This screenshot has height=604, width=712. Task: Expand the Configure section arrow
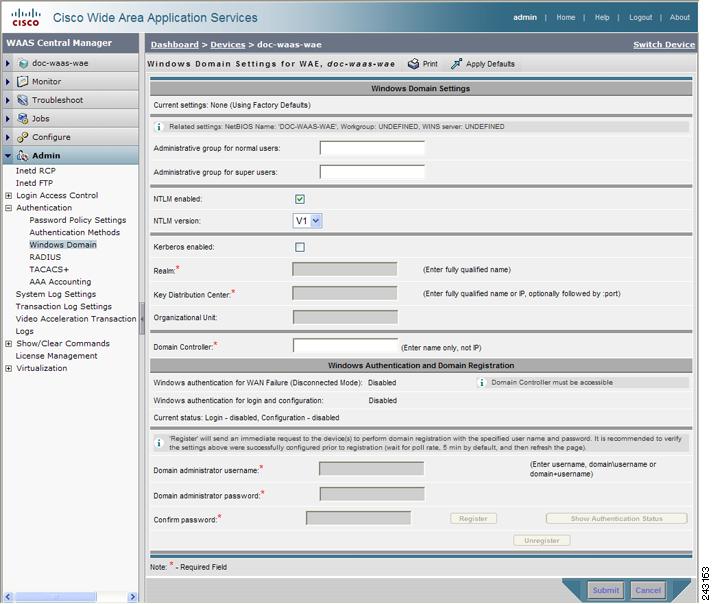click(8, 137)
